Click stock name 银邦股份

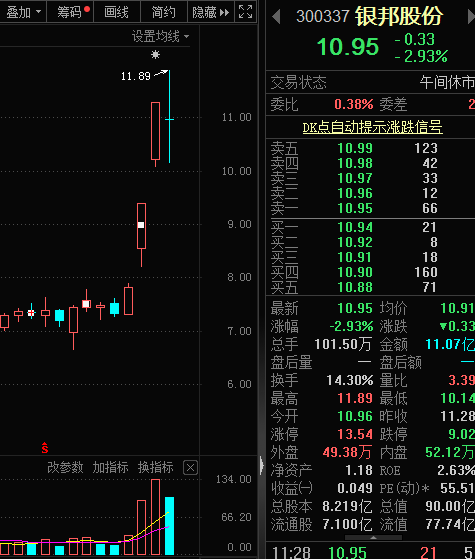[399, 16]
